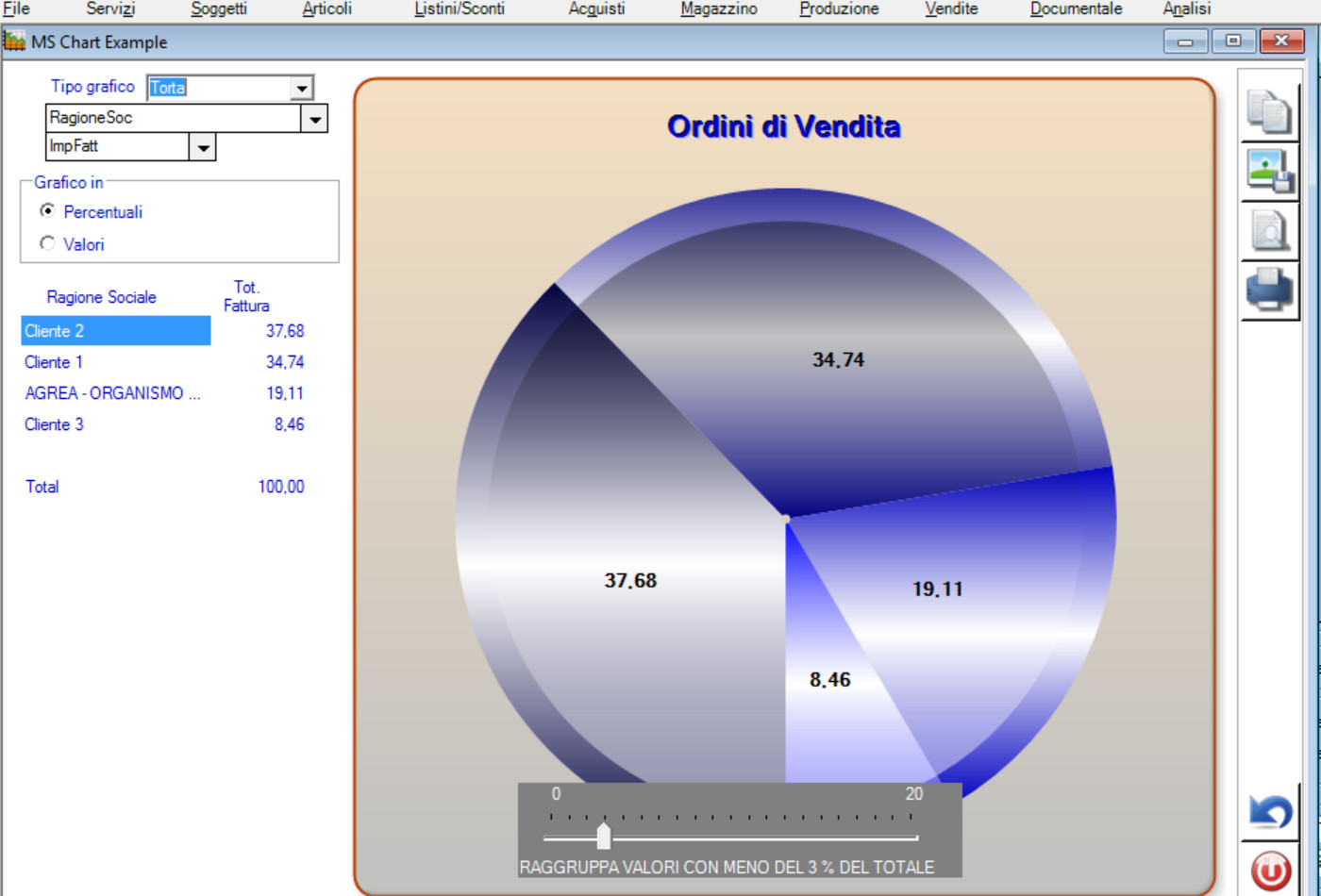Screen dimensions: 1321x896
Task: Open the print preview icon
Action: click(x=1269, y=230)
